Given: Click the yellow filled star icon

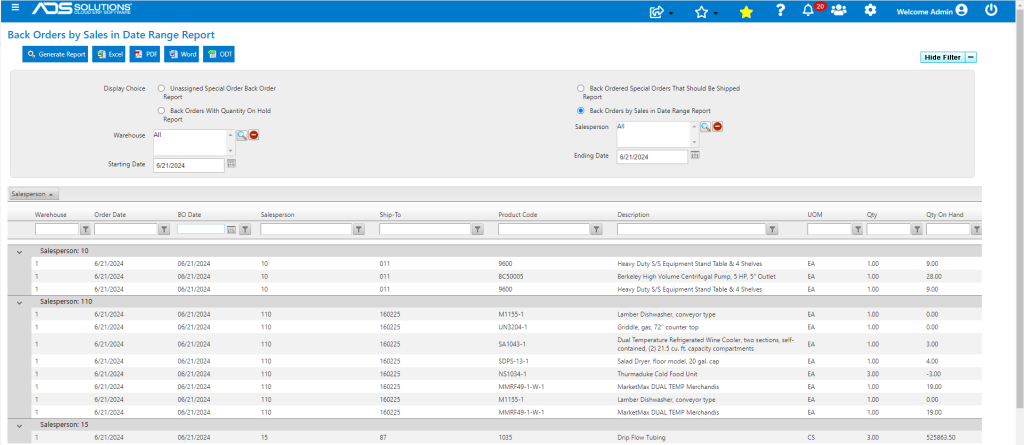Looking at the screenshot, I should (746, 11).
